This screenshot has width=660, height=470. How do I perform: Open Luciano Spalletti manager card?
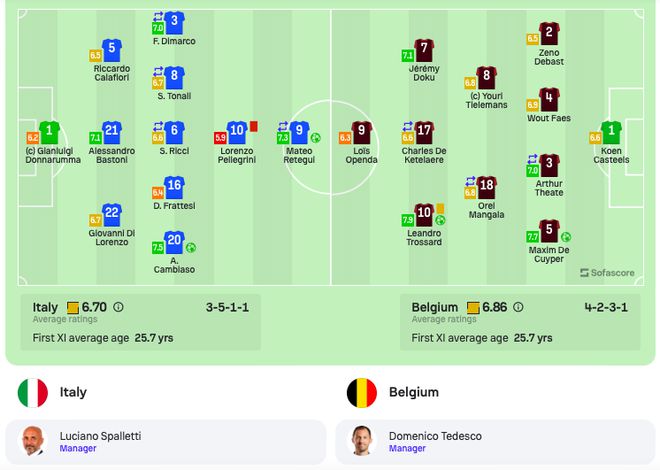pos(166,442)
